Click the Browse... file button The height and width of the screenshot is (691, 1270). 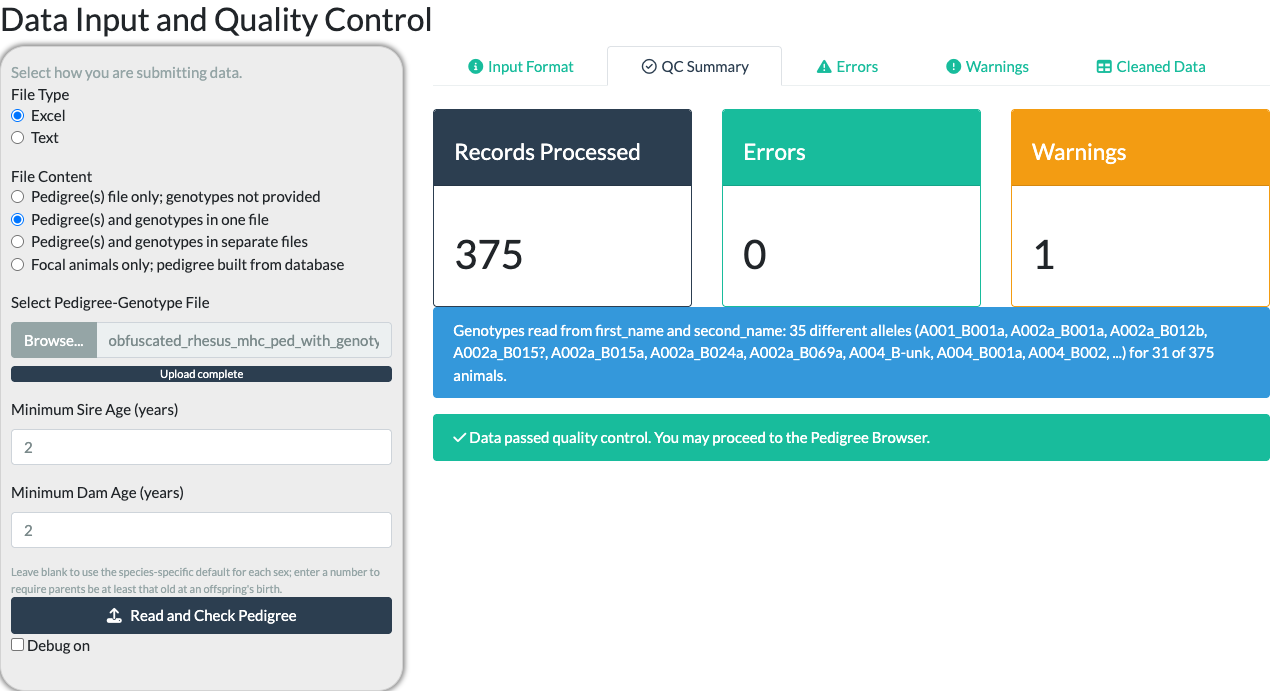pos(54,340)
